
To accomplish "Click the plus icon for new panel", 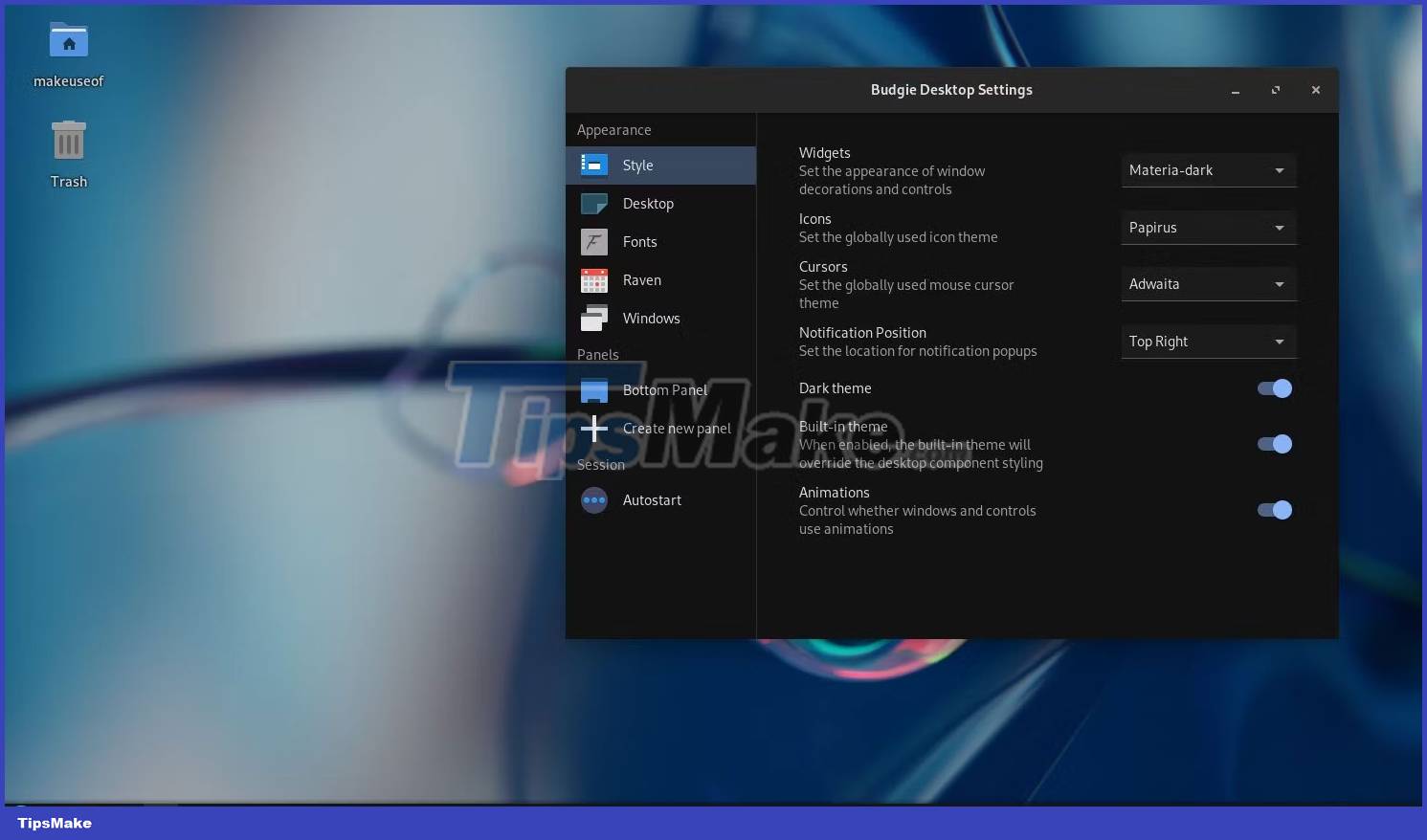I will [594, 429].
